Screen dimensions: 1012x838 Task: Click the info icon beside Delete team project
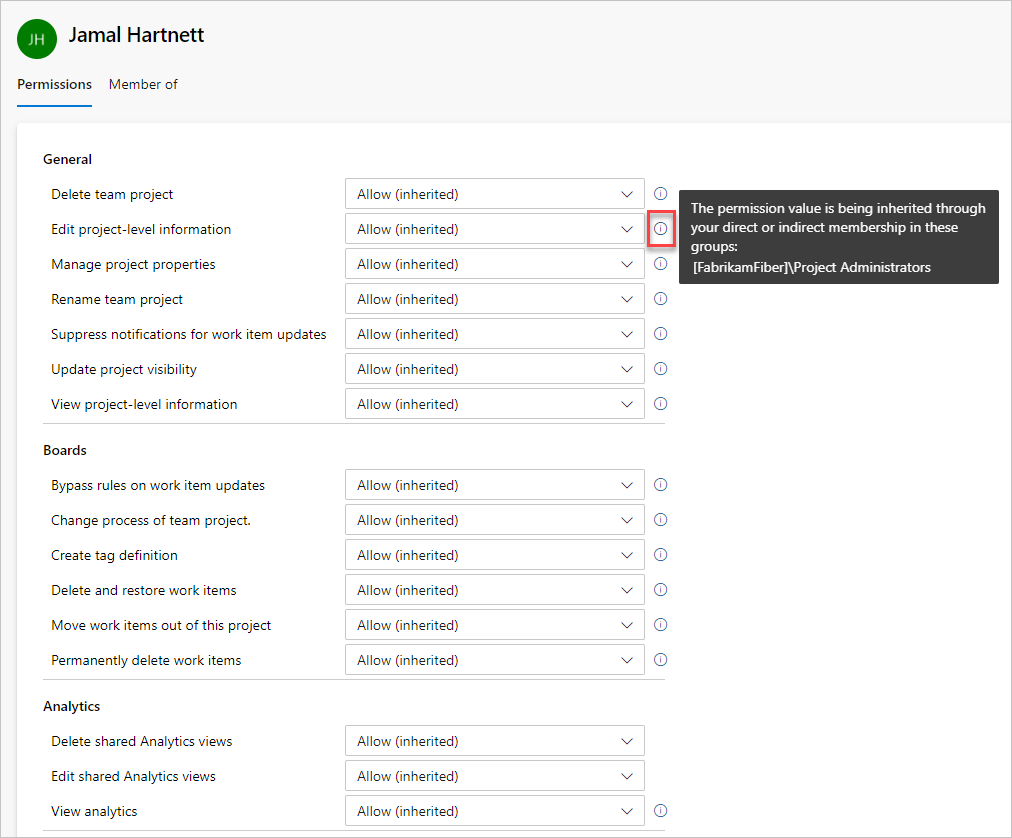coord(660,194)
